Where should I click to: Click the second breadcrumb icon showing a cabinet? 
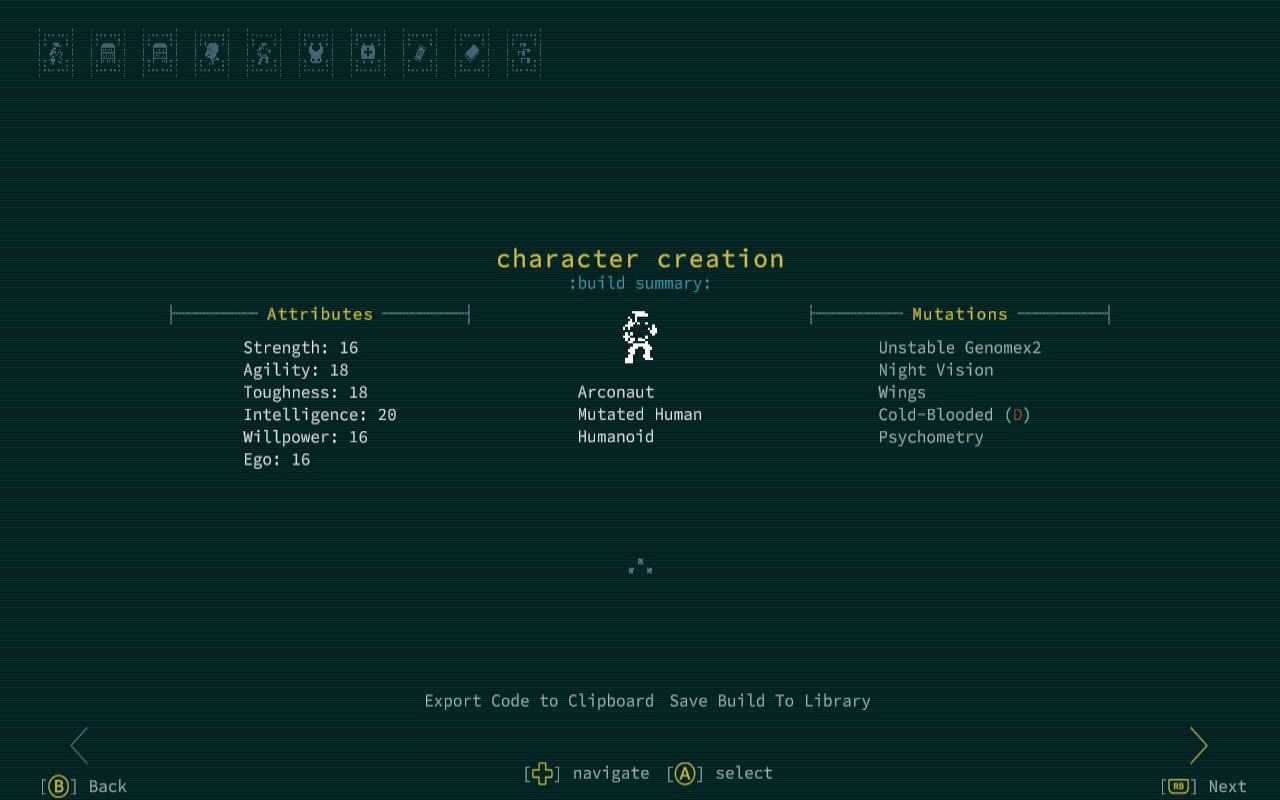pos(108,53)
